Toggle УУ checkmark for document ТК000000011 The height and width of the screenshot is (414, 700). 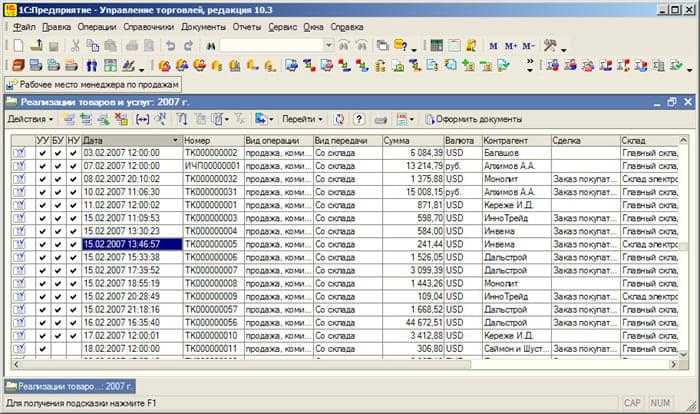coord(42,349)
